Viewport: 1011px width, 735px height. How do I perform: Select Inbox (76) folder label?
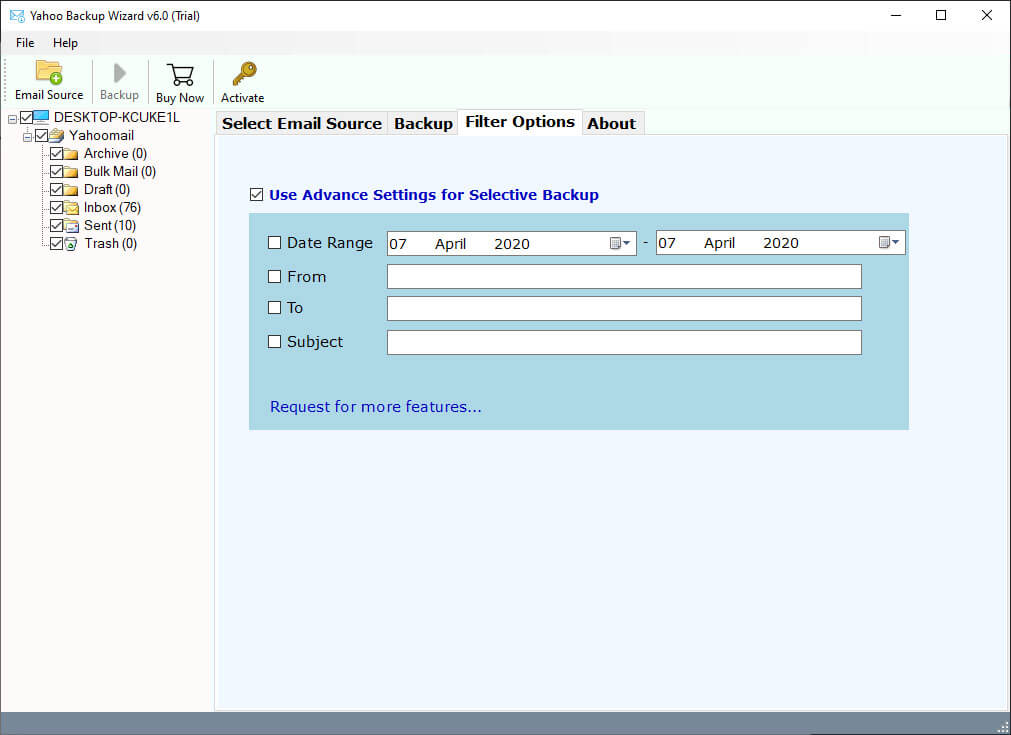112,208
